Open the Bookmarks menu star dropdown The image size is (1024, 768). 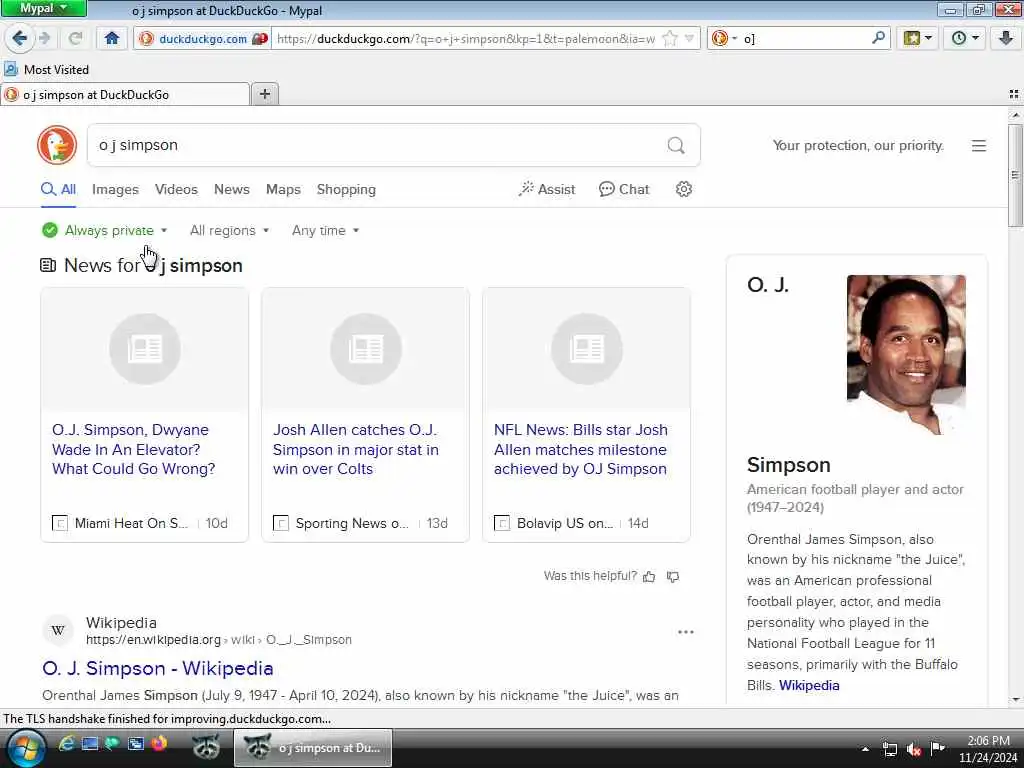point(918,38)
